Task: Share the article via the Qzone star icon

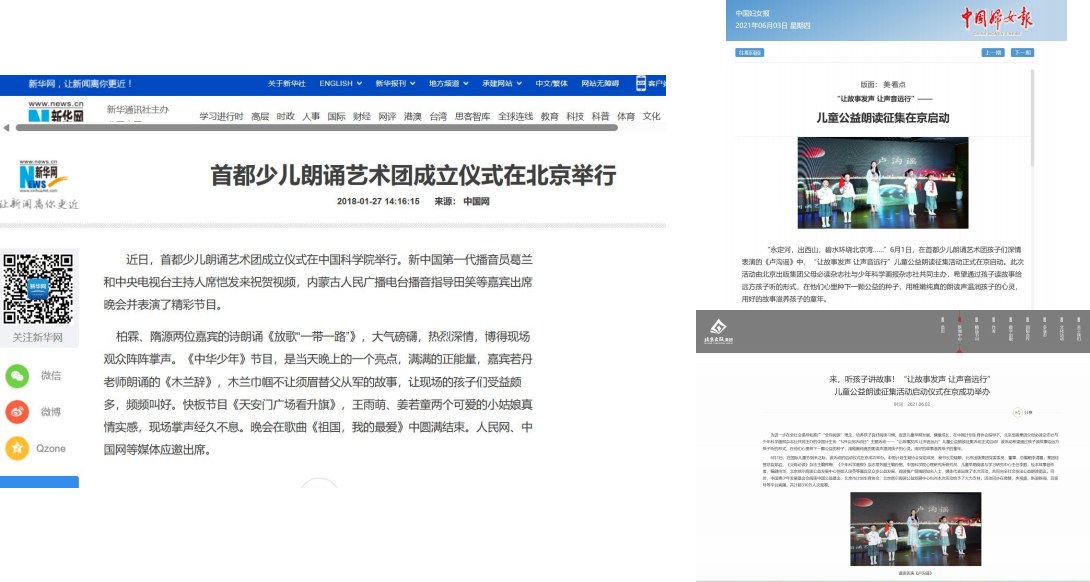Action: coord(17,448)
